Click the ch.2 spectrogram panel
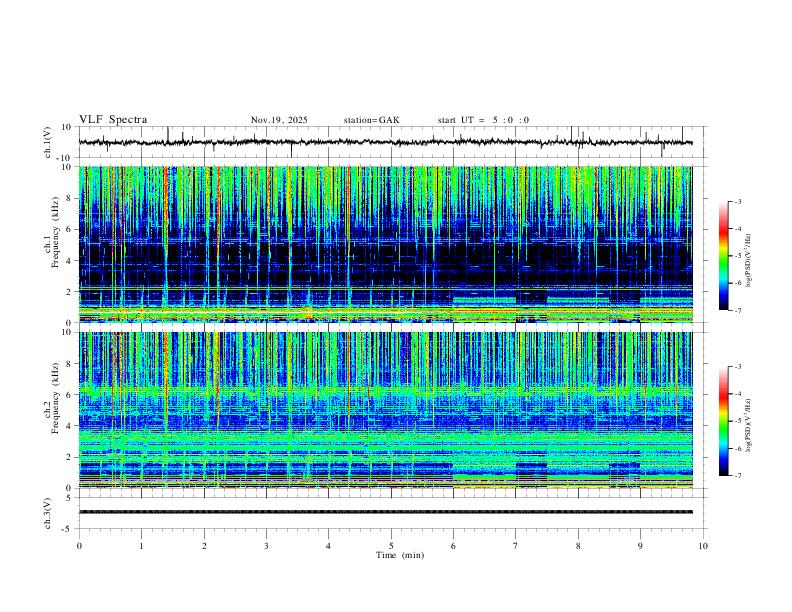 [386, 410]
